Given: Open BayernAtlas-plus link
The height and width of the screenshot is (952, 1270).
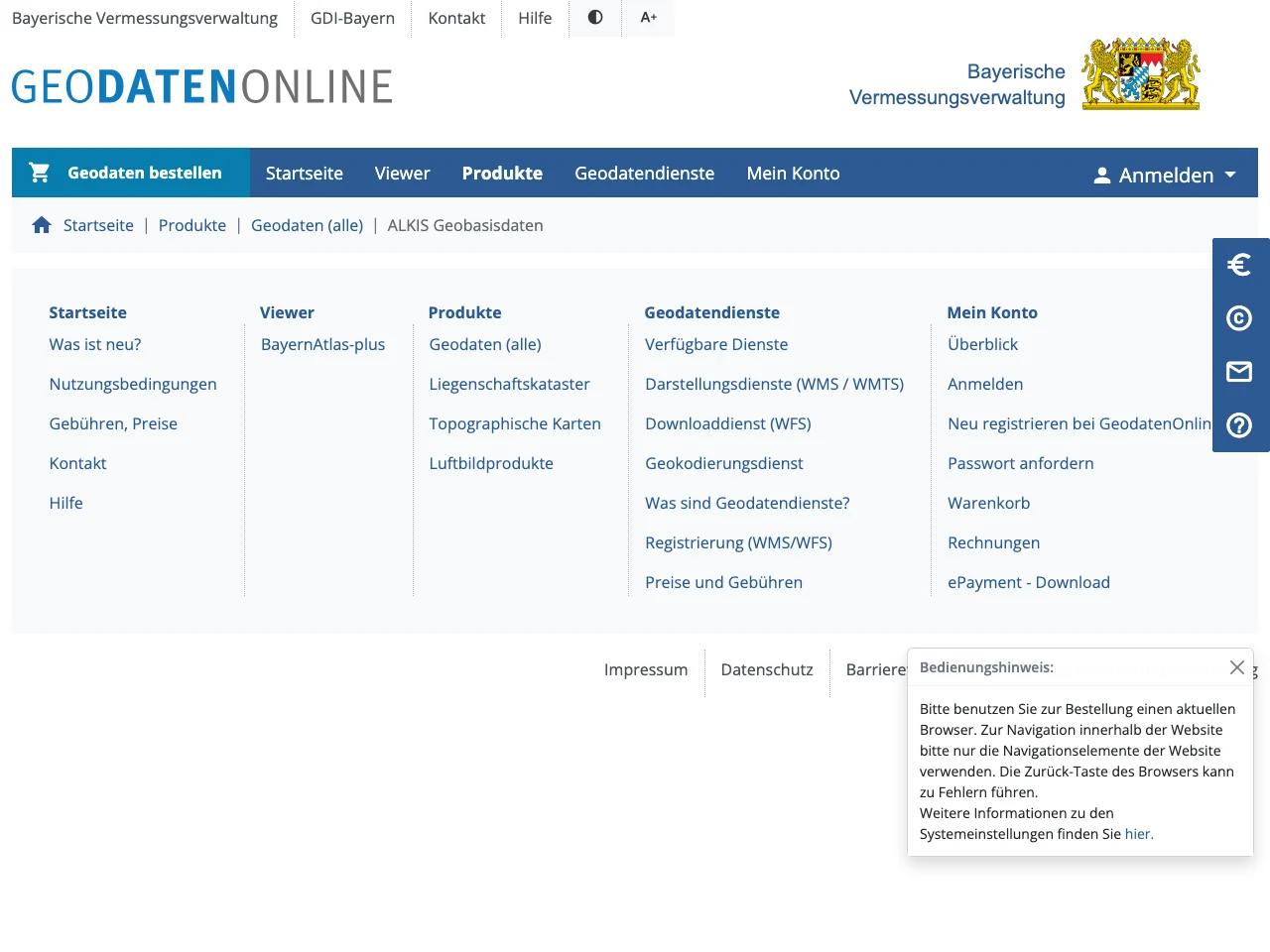Looking at the screenshot, I should pos(323,344).
